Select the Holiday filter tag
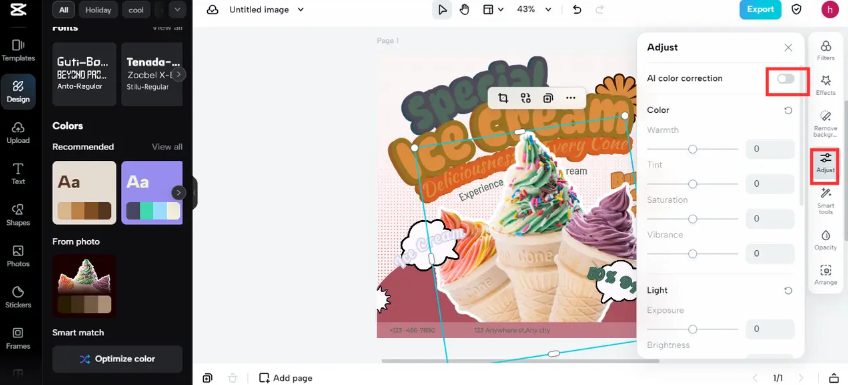The height and width of the screenshot is (385, 848). point(98,10)
